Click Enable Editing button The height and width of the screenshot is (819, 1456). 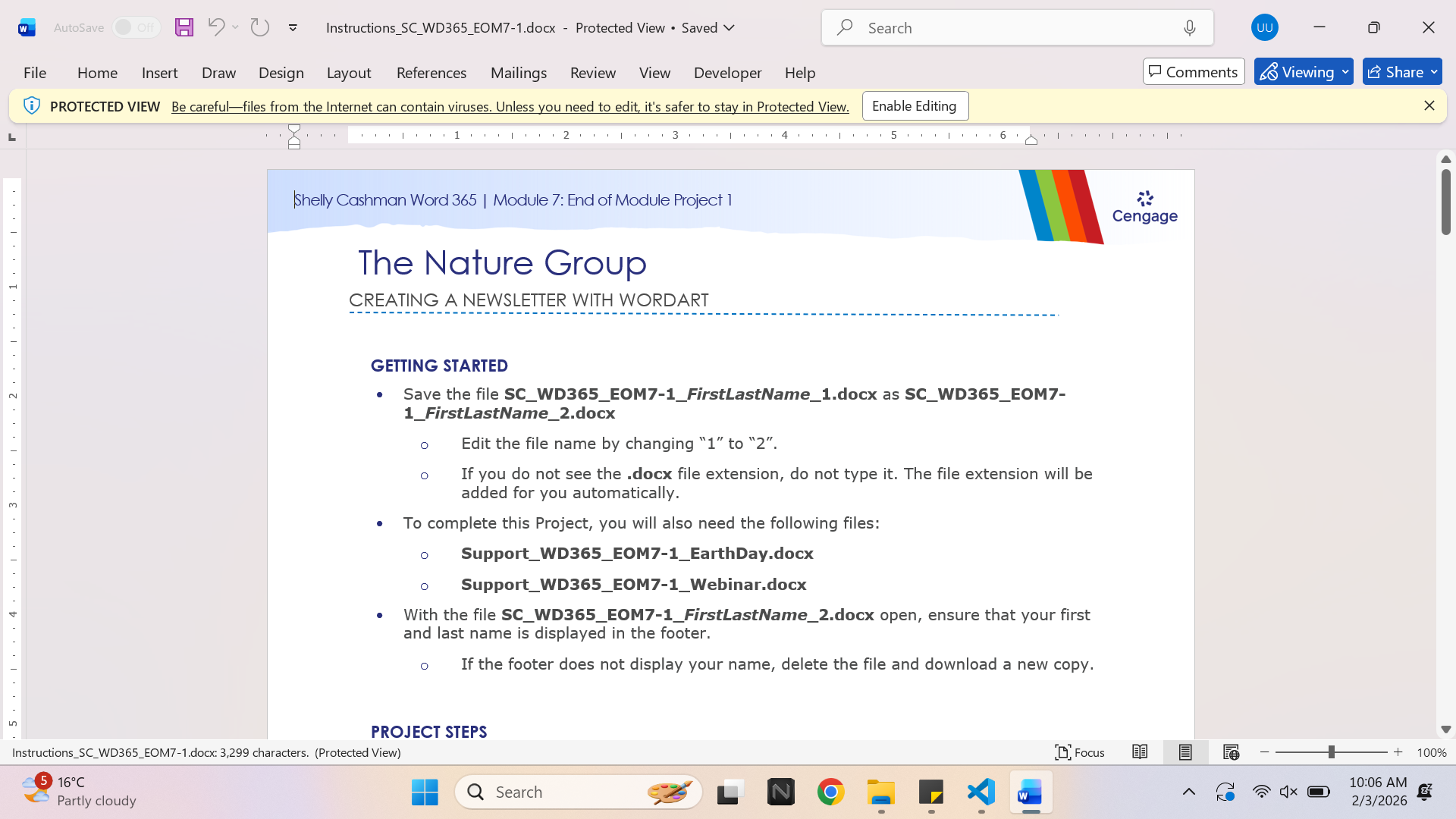coord(915,106)
